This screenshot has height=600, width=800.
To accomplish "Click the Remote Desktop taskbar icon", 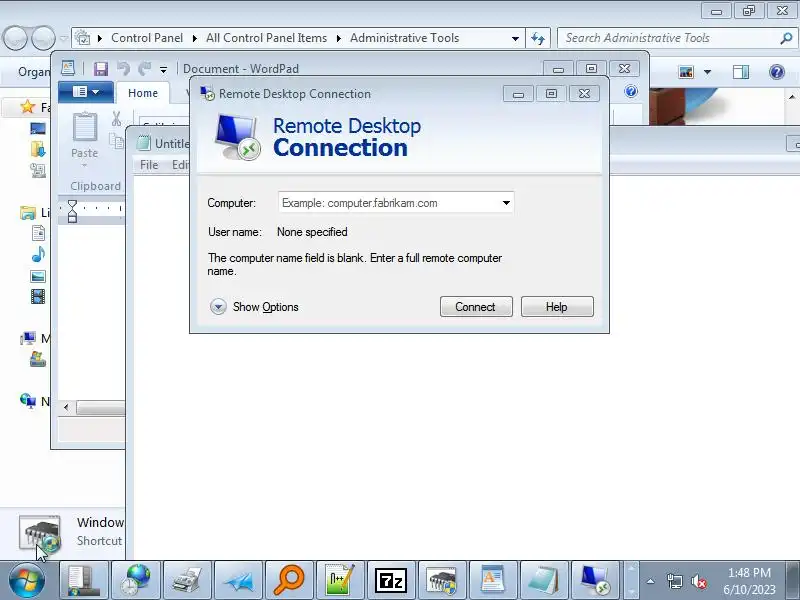I will (x=595, y=581).
